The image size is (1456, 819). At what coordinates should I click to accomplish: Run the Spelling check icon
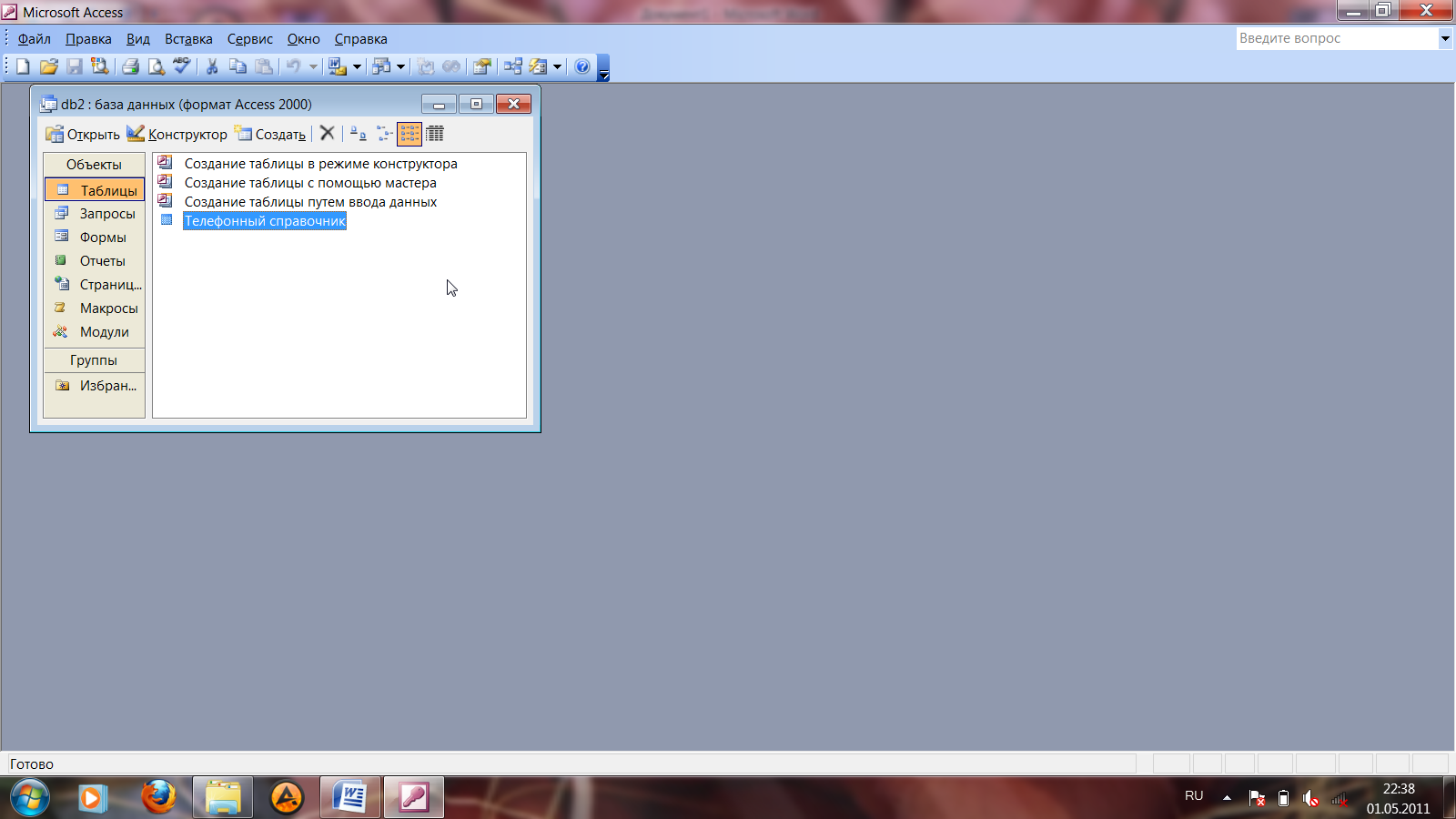pyautogui.click(x=182, y=66)
